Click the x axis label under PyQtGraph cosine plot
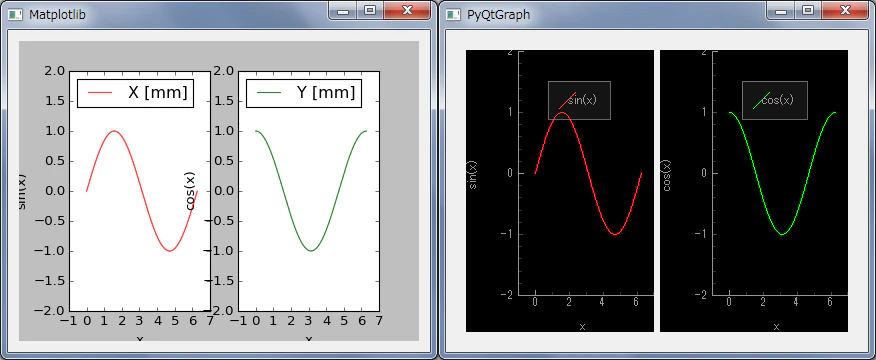Image resolution: width=876 pixels, height=360 pixels. pos(776,327)
